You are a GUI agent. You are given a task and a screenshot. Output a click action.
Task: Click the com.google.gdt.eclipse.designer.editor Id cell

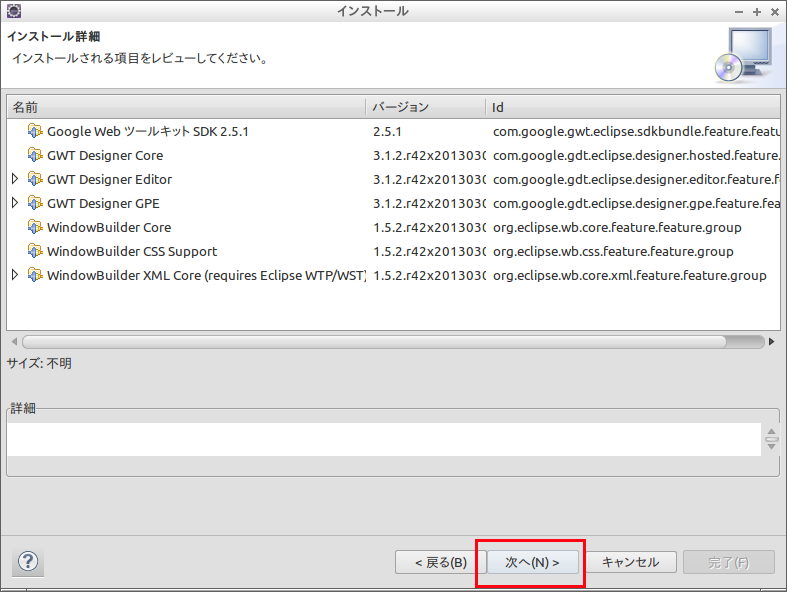tap(636, 179)
